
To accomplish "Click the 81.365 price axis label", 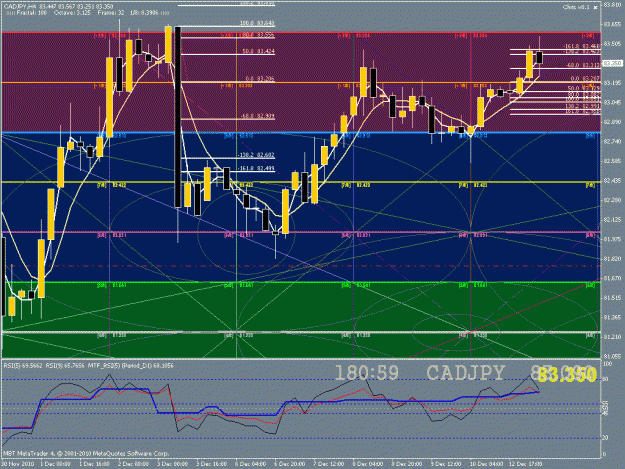I will tap(613, 317).
